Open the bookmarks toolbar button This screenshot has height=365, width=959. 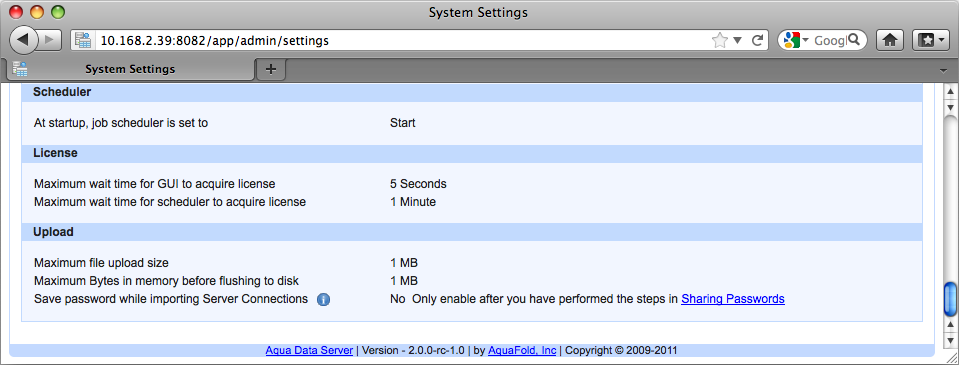click(930, 40)
